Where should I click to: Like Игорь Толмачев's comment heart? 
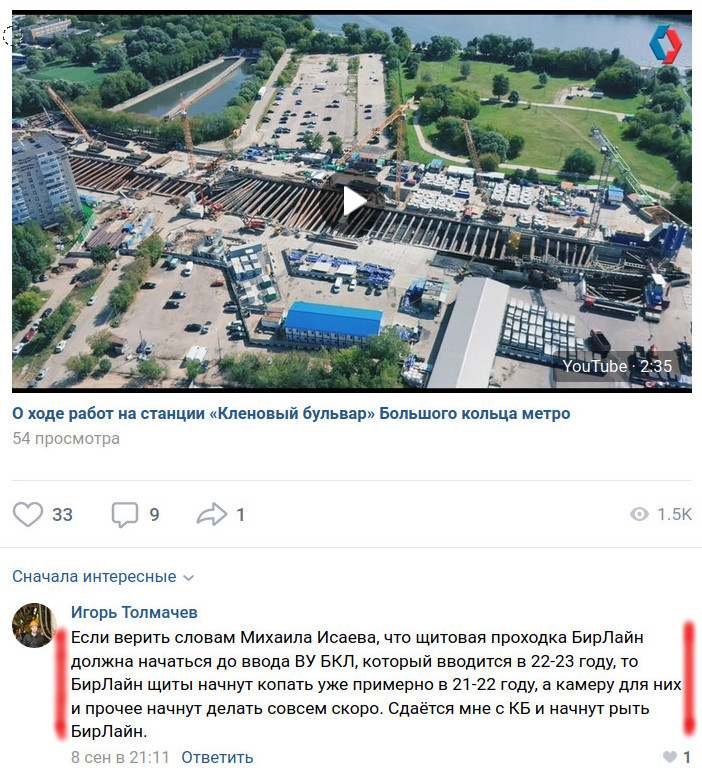point(669,757)
